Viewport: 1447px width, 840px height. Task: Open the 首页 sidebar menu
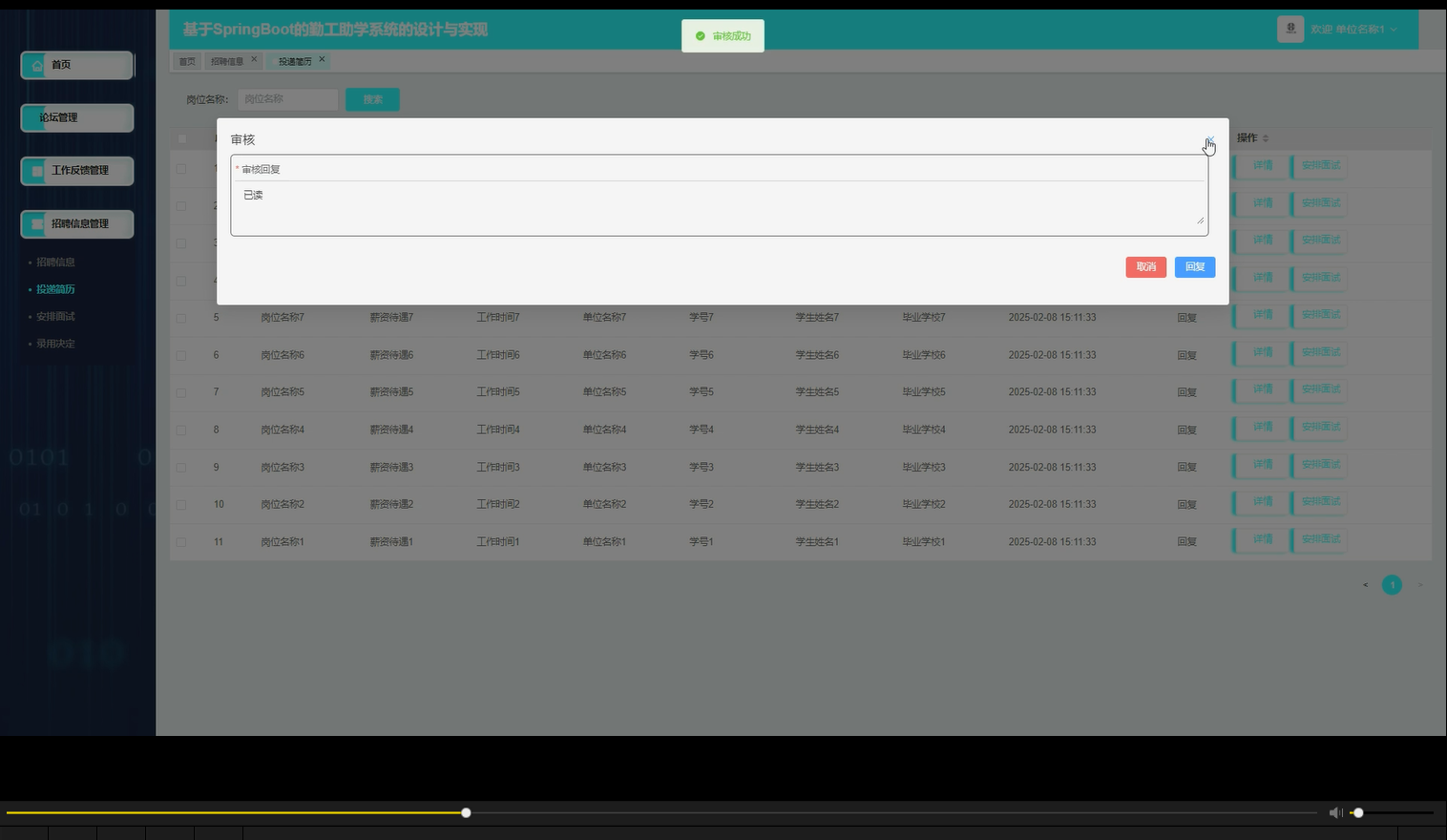click(76, 65)
